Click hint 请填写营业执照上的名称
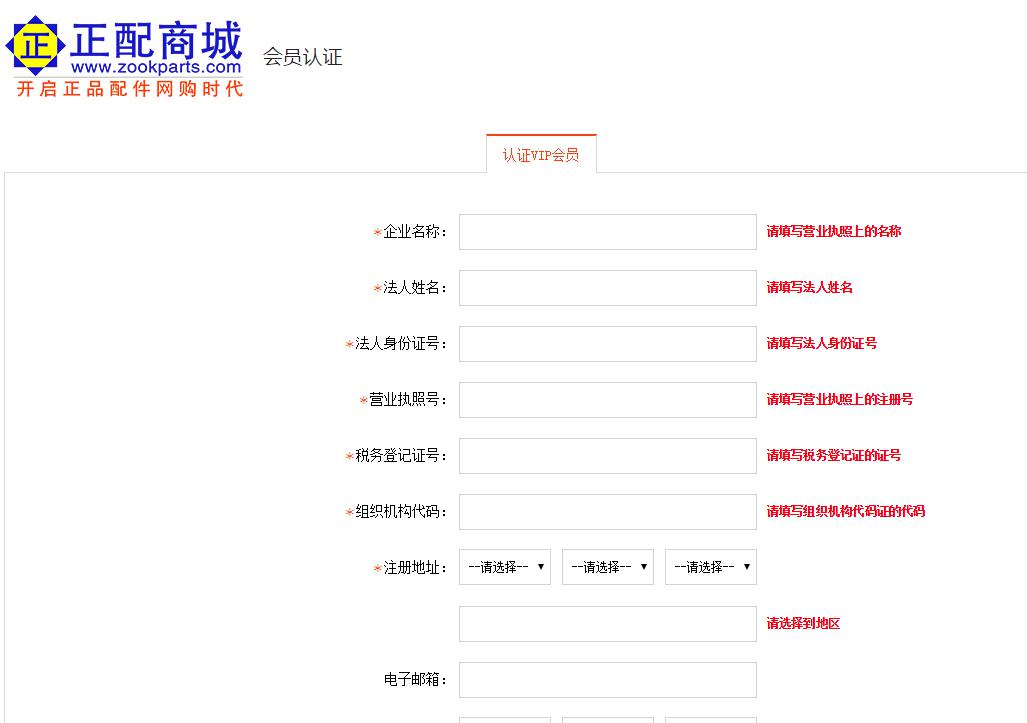This screenshot has width=1027, height=723. 834,231
